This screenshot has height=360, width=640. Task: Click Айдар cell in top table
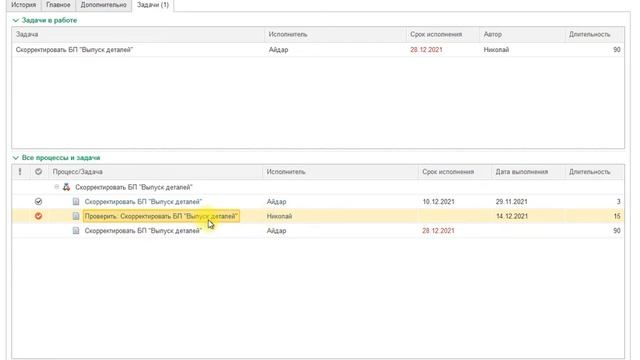pyautogui.click(x=278, y=50)
